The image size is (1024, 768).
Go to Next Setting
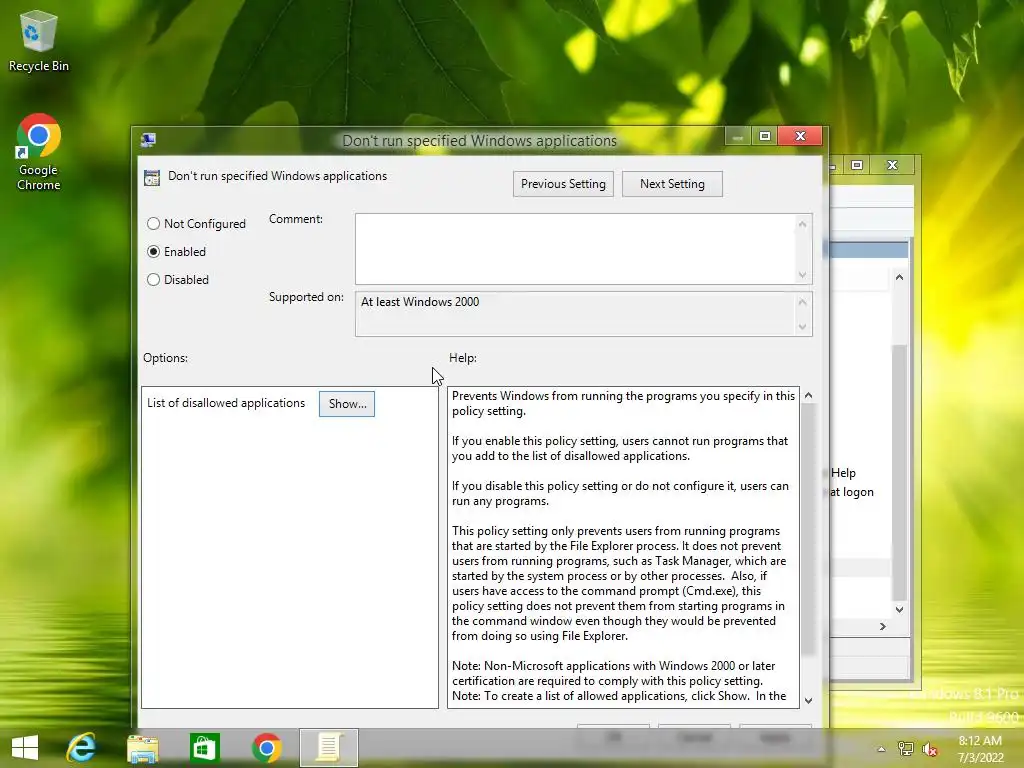pos(672,184)
